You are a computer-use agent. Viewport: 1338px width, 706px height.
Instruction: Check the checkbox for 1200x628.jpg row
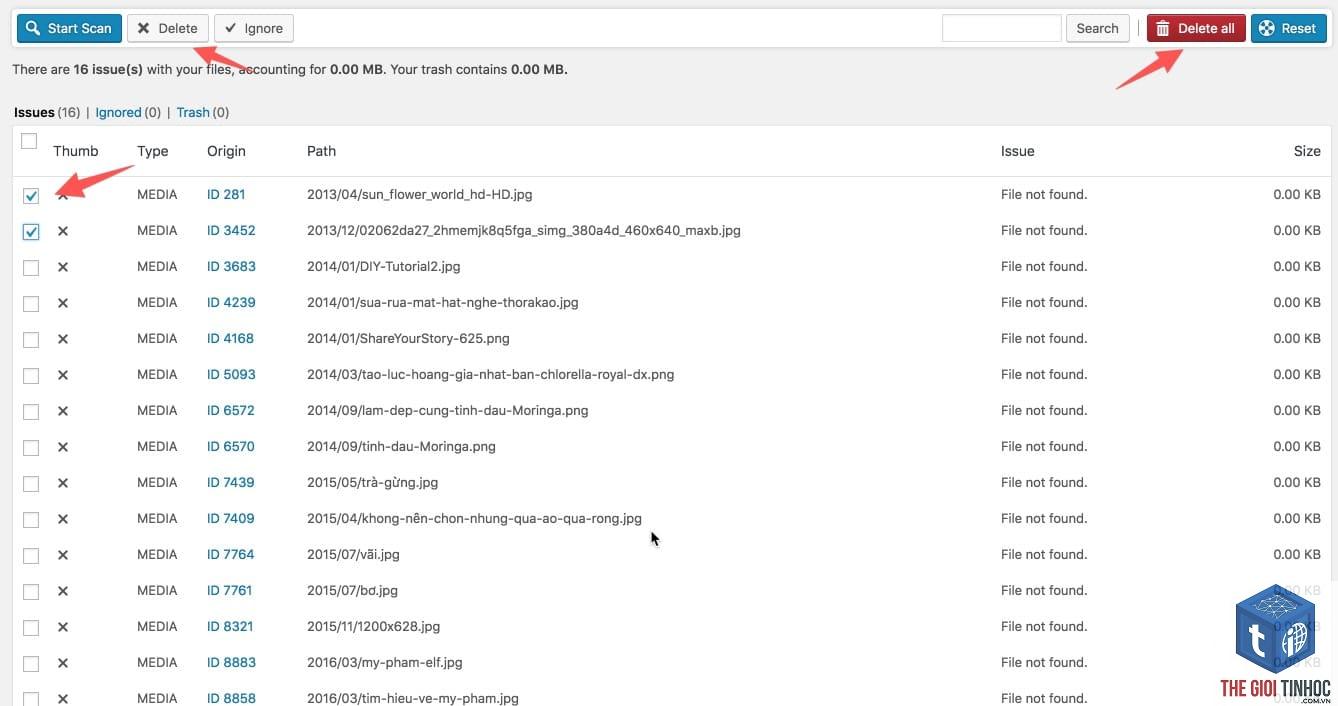[x=31, y=628]
